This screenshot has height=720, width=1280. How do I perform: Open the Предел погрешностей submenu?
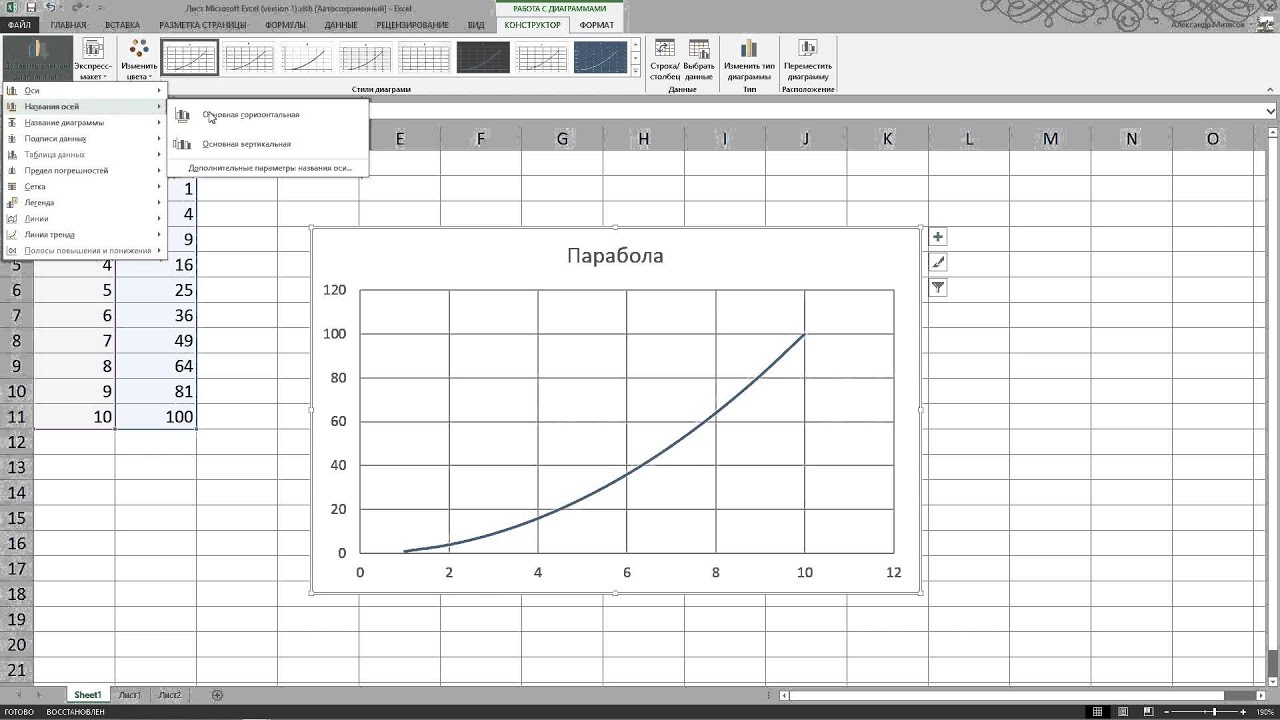pyautogui.click(x=83, y=170)
